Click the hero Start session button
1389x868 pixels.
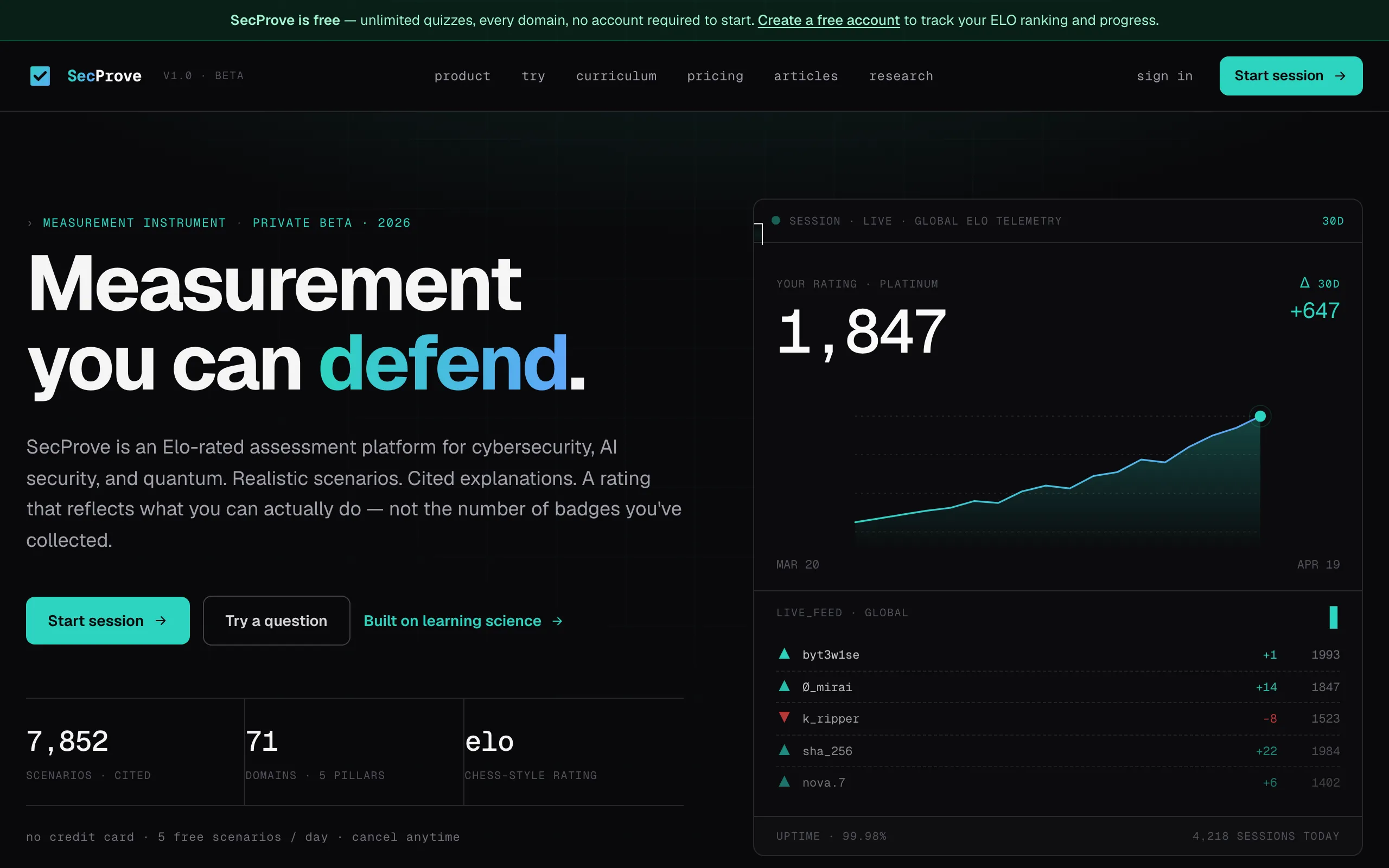pyautogui.click(x=108, y=621)
